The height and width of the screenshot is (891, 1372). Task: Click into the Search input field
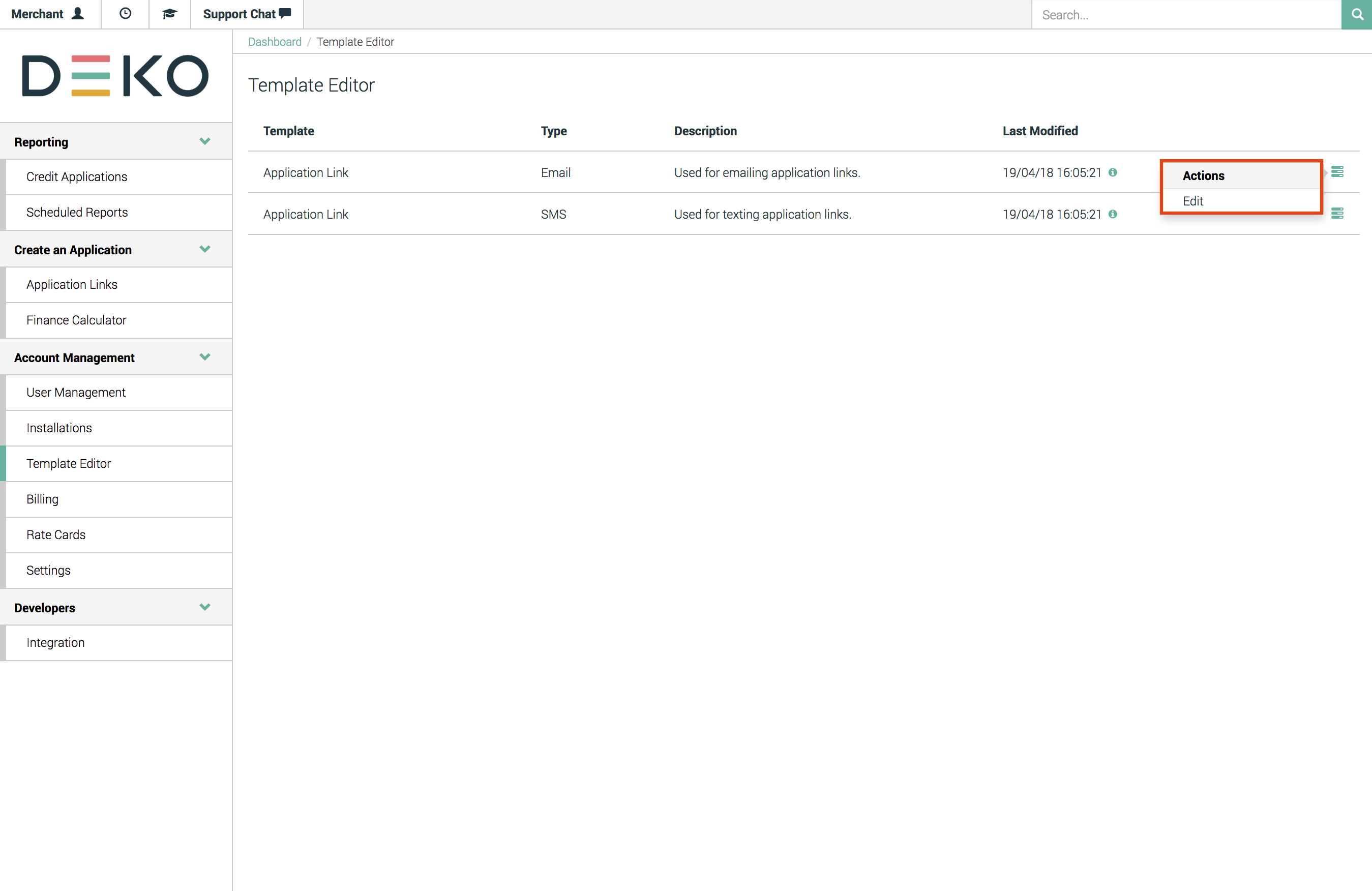pyautogui.click(x=1185, y=14)
